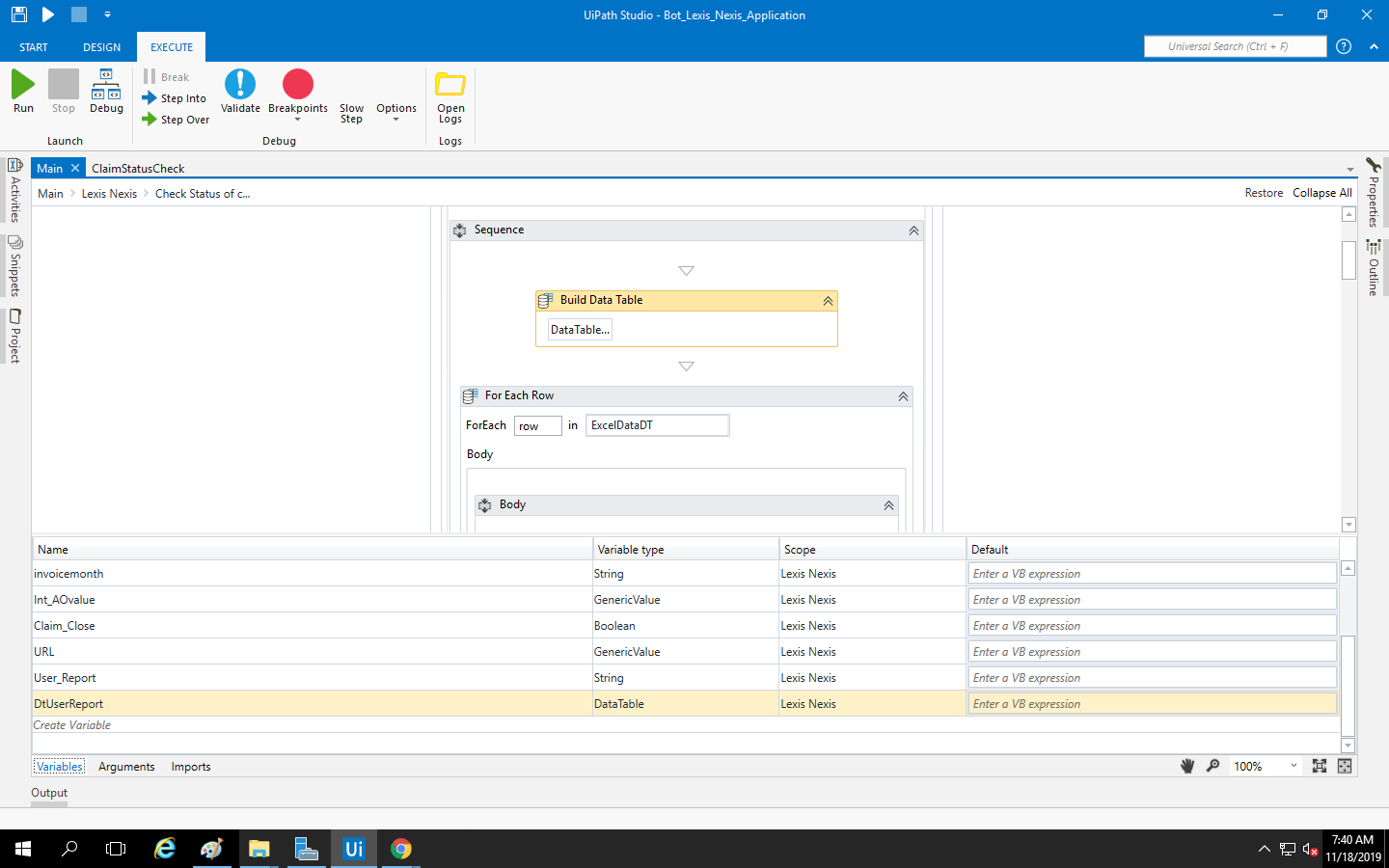This screenshot has height=868, width=1389.
Task: Collapse the Build Data Table activity
Action: [x=828, y=301]
